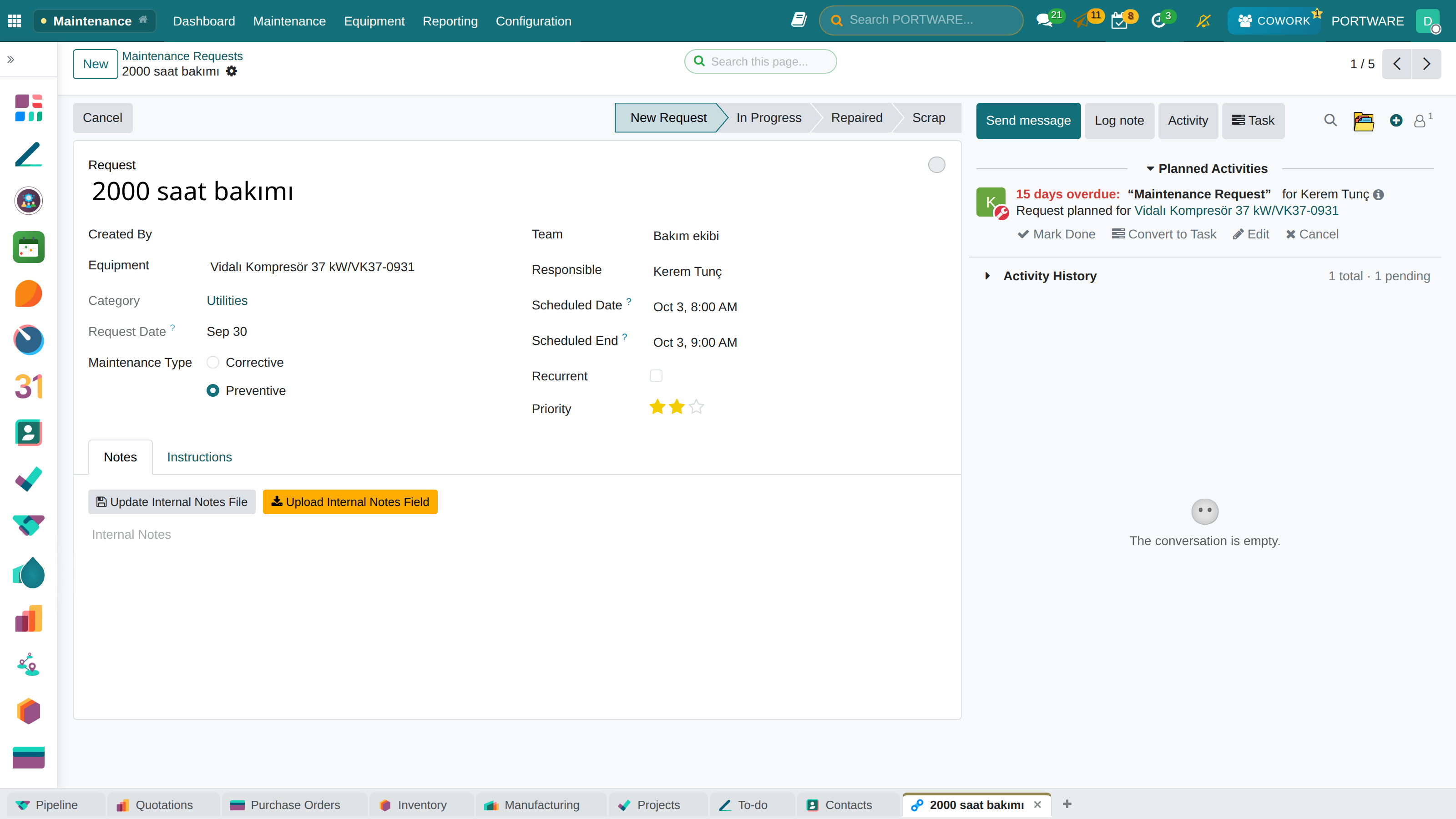Open the green Calendar app in sidebar

[x=28, y=247]
